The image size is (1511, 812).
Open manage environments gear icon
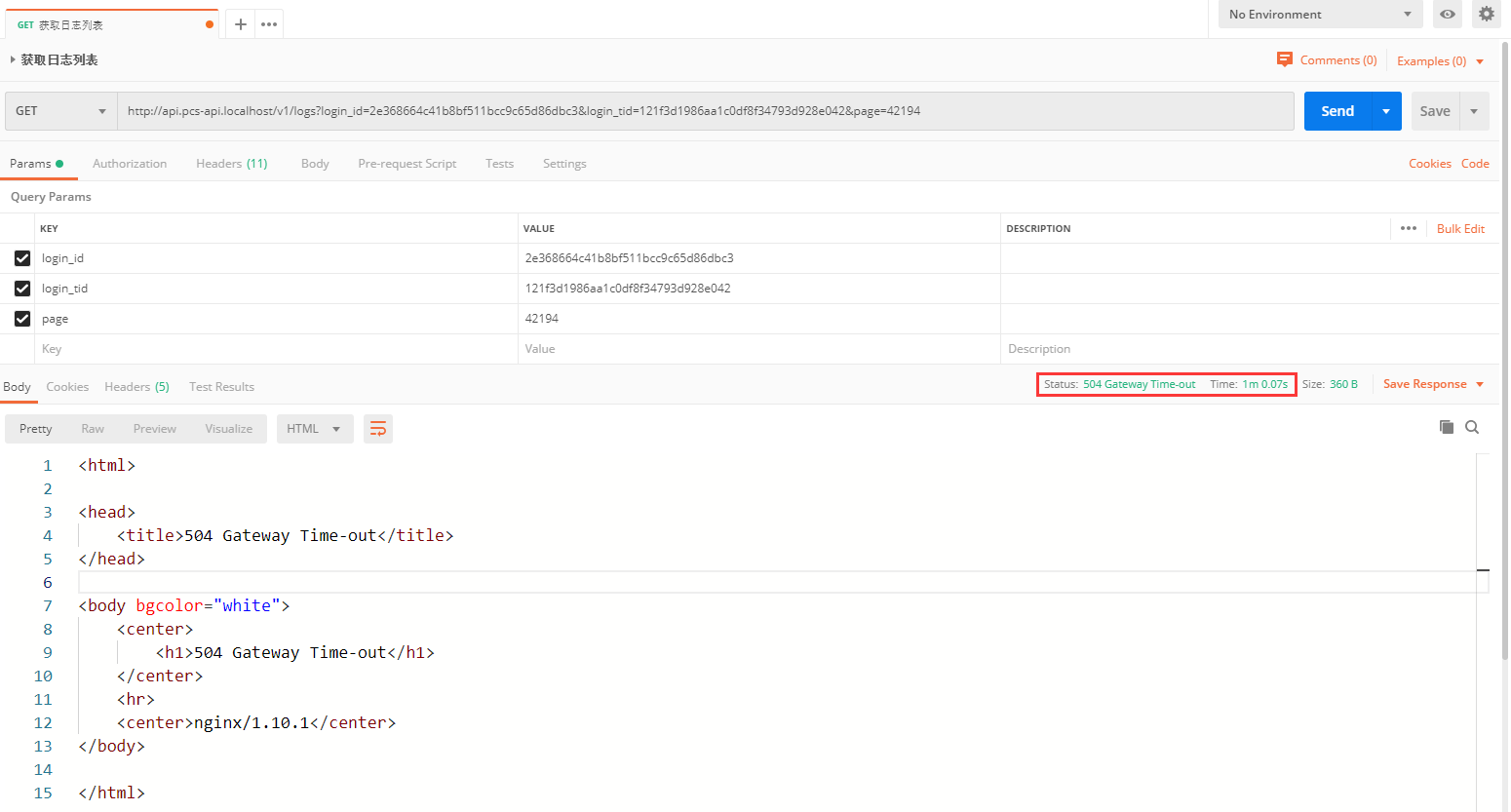coord(1486,14)
